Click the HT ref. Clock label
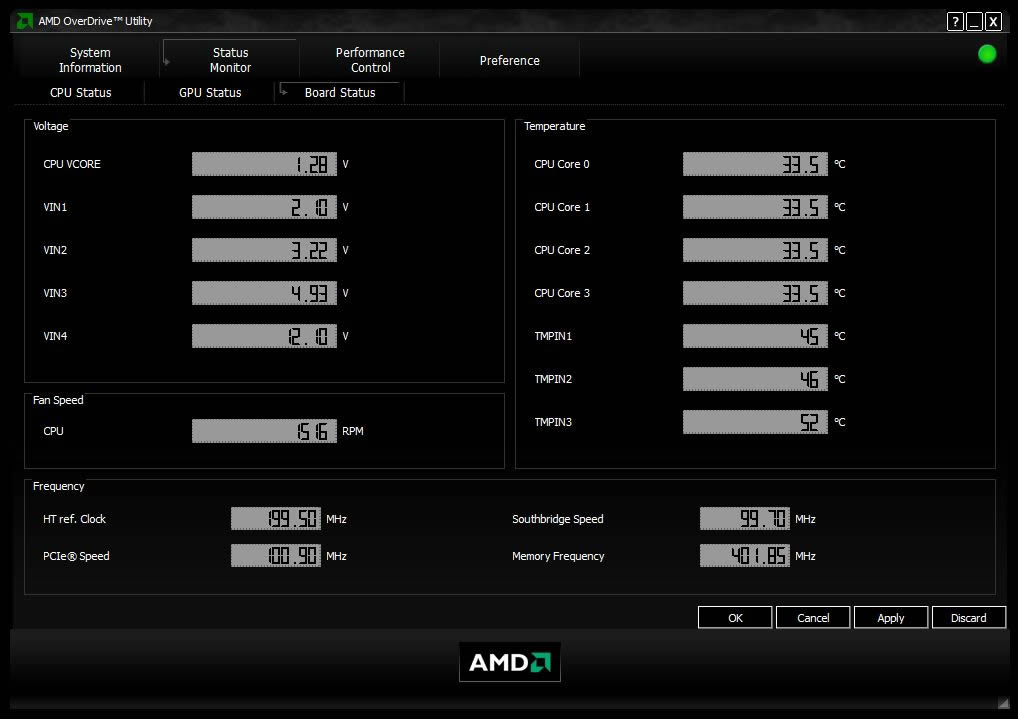 point(74,519)
